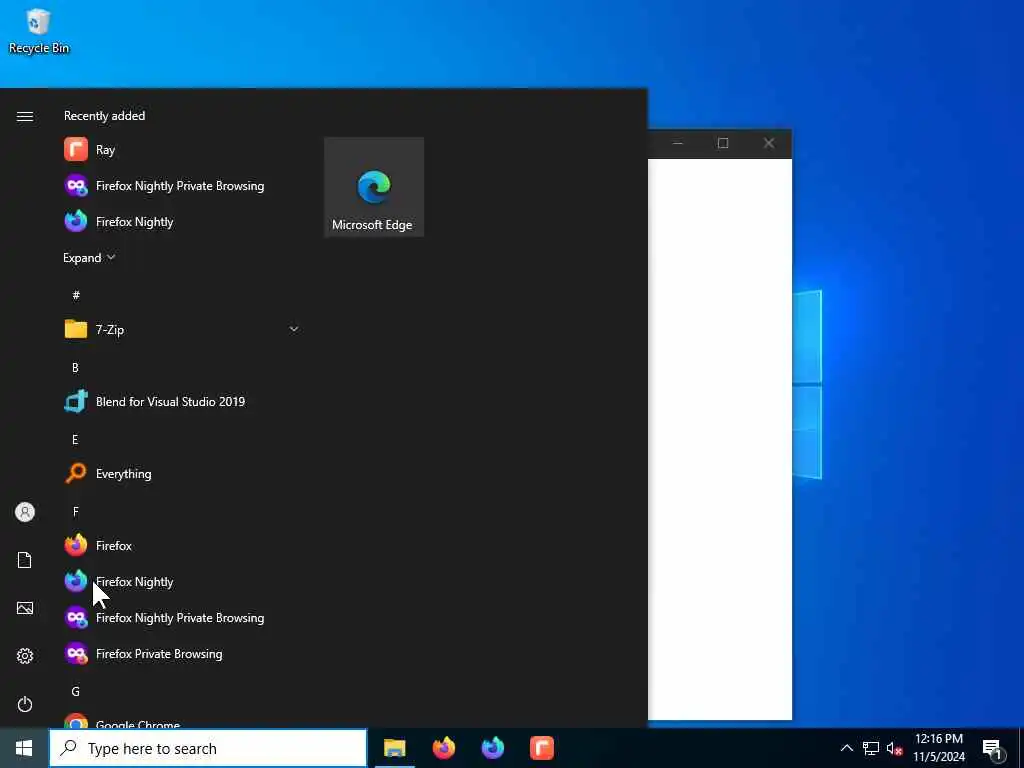Open the Microsoft Edge tile
This screenshot has width=1024, height=768.
(374, 187)
